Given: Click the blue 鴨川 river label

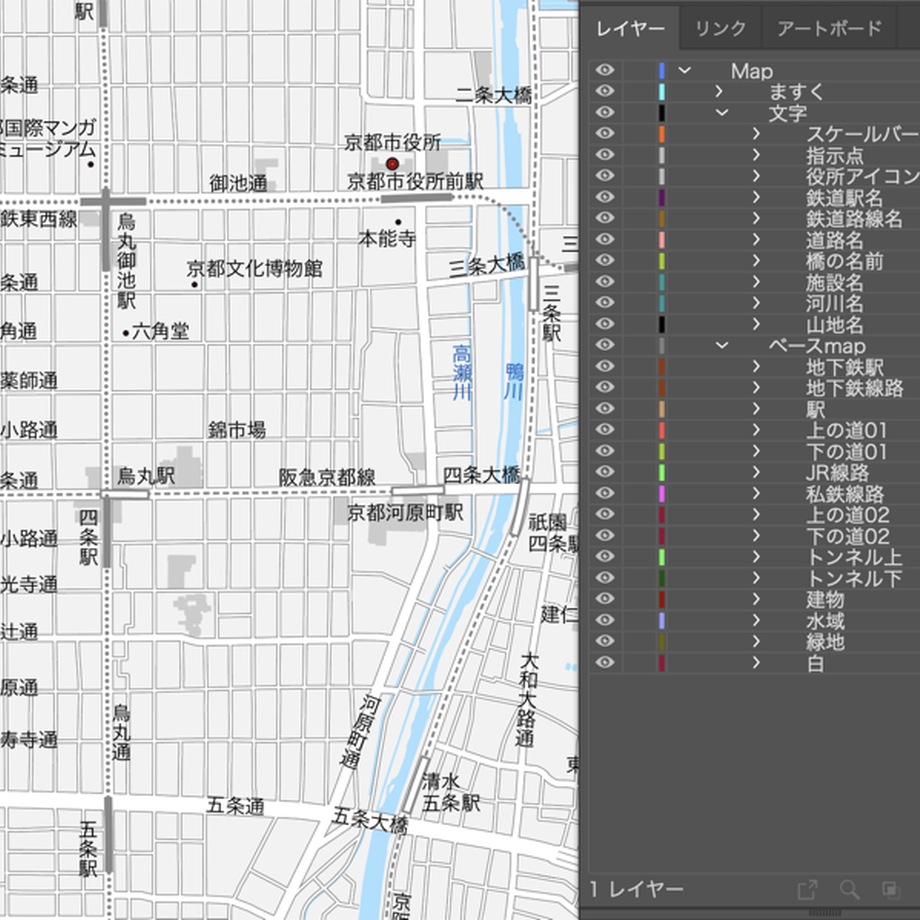Looking at the screenshot, I should tap(514, 381).
